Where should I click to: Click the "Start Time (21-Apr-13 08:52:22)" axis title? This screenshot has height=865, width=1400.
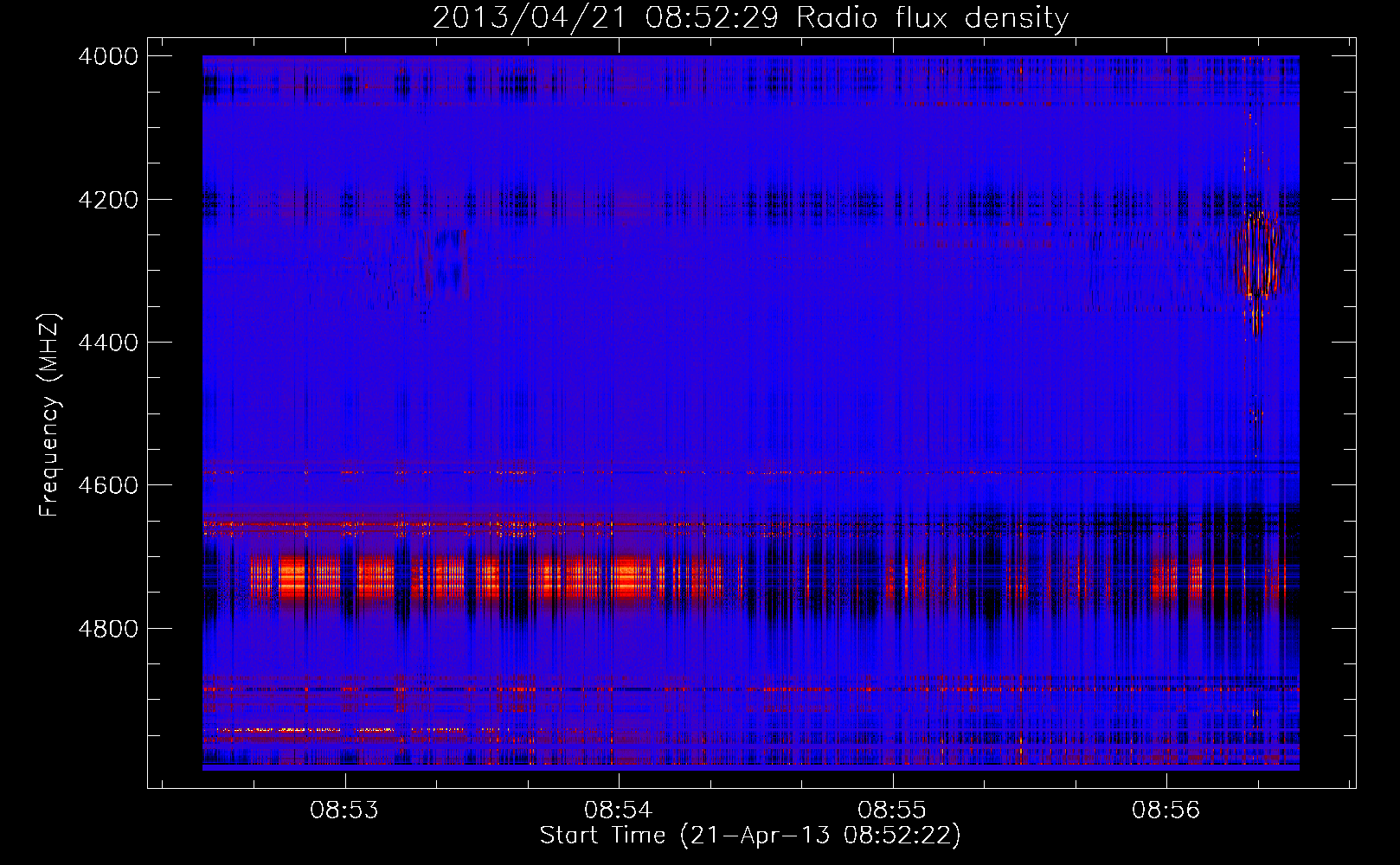[x=750, y=836]
